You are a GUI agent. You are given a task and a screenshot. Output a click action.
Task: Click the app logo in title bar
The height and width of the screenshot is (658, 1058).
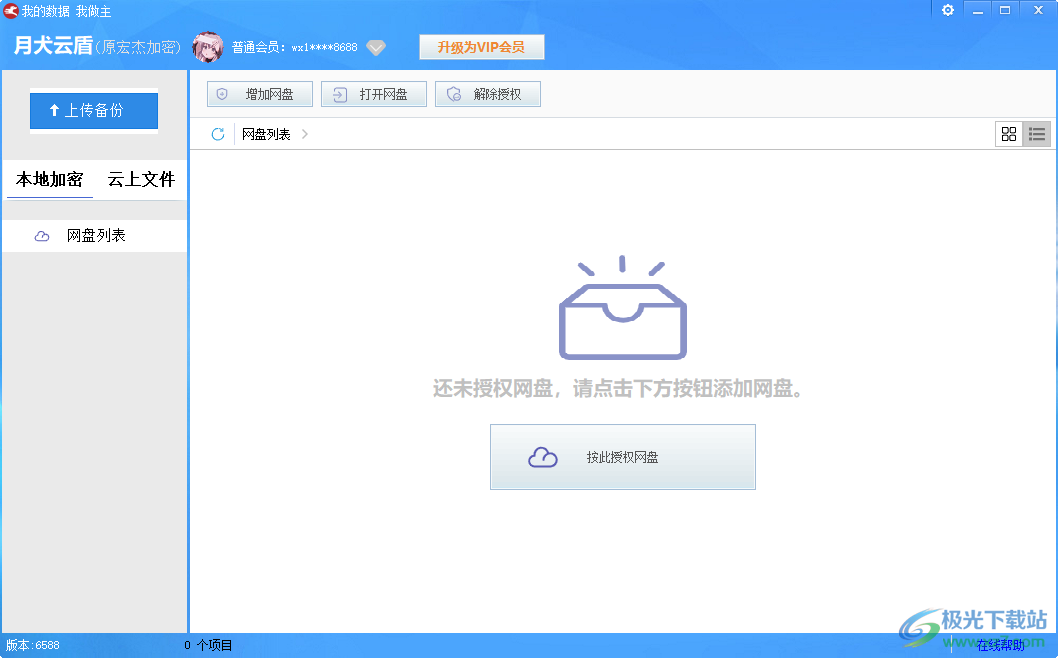click(x=11, y=11)
